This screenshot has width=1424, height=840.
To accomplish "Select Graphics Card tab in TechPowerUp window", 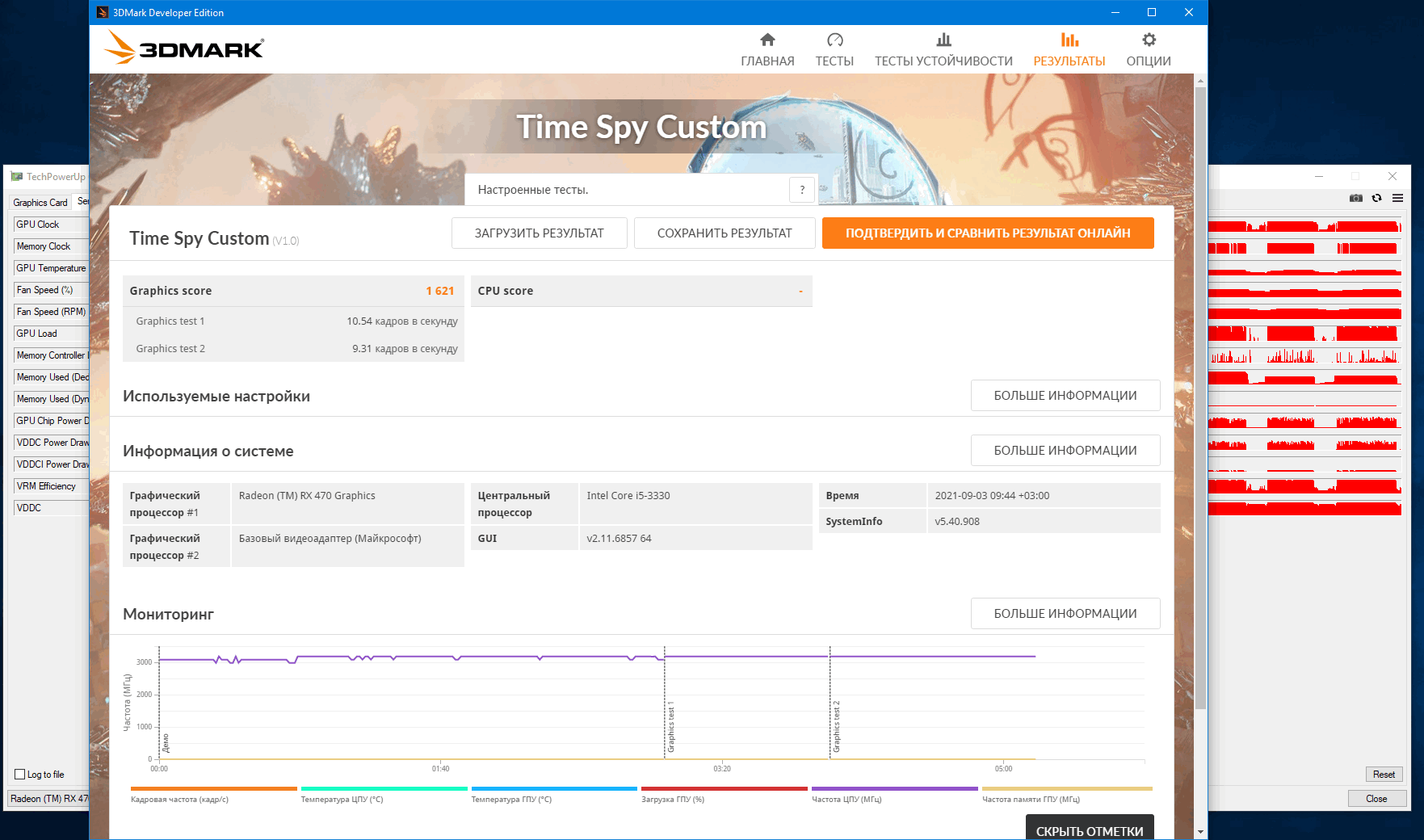I will coord(40,203).
